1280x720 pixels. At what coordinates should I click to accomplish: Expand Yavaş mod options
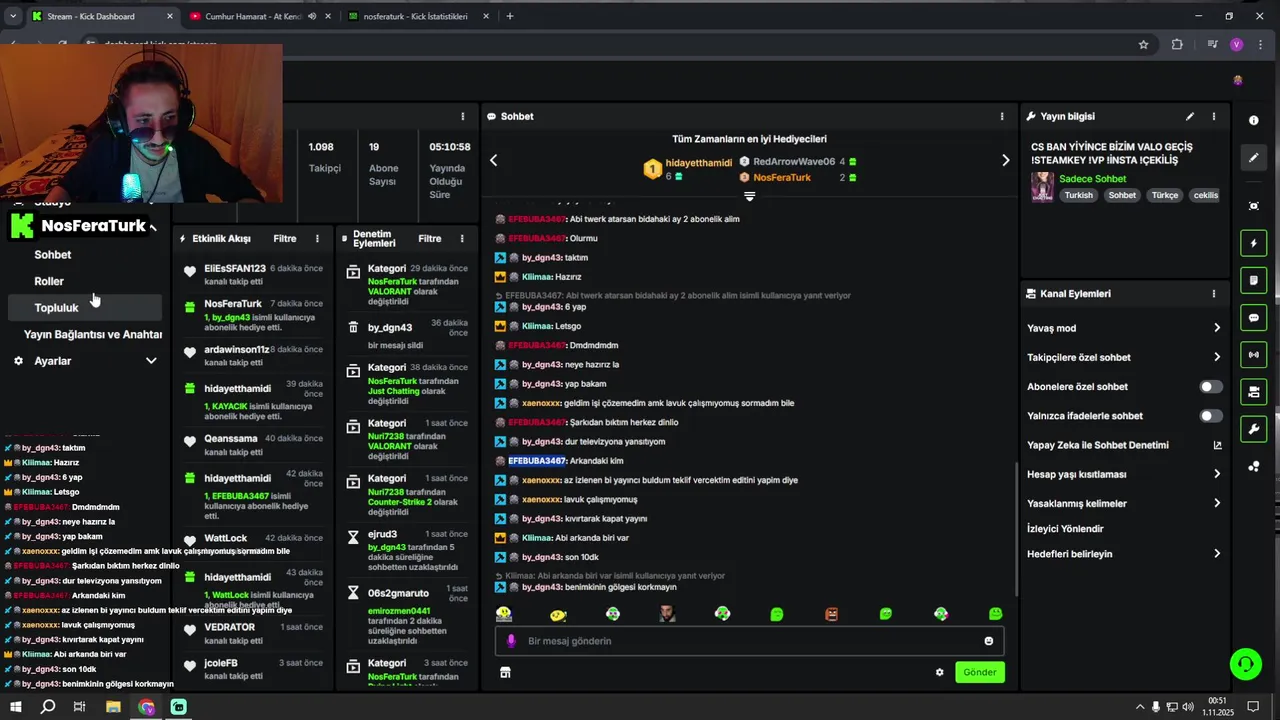coord(1217,328)
